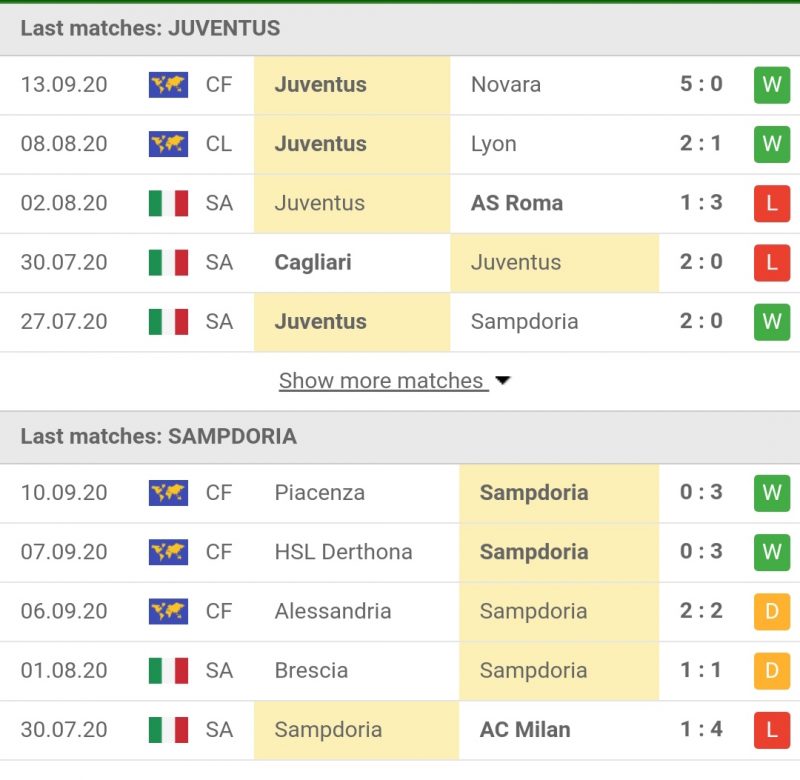Click the green W badge for Juventus–Novara

[771, 85]
